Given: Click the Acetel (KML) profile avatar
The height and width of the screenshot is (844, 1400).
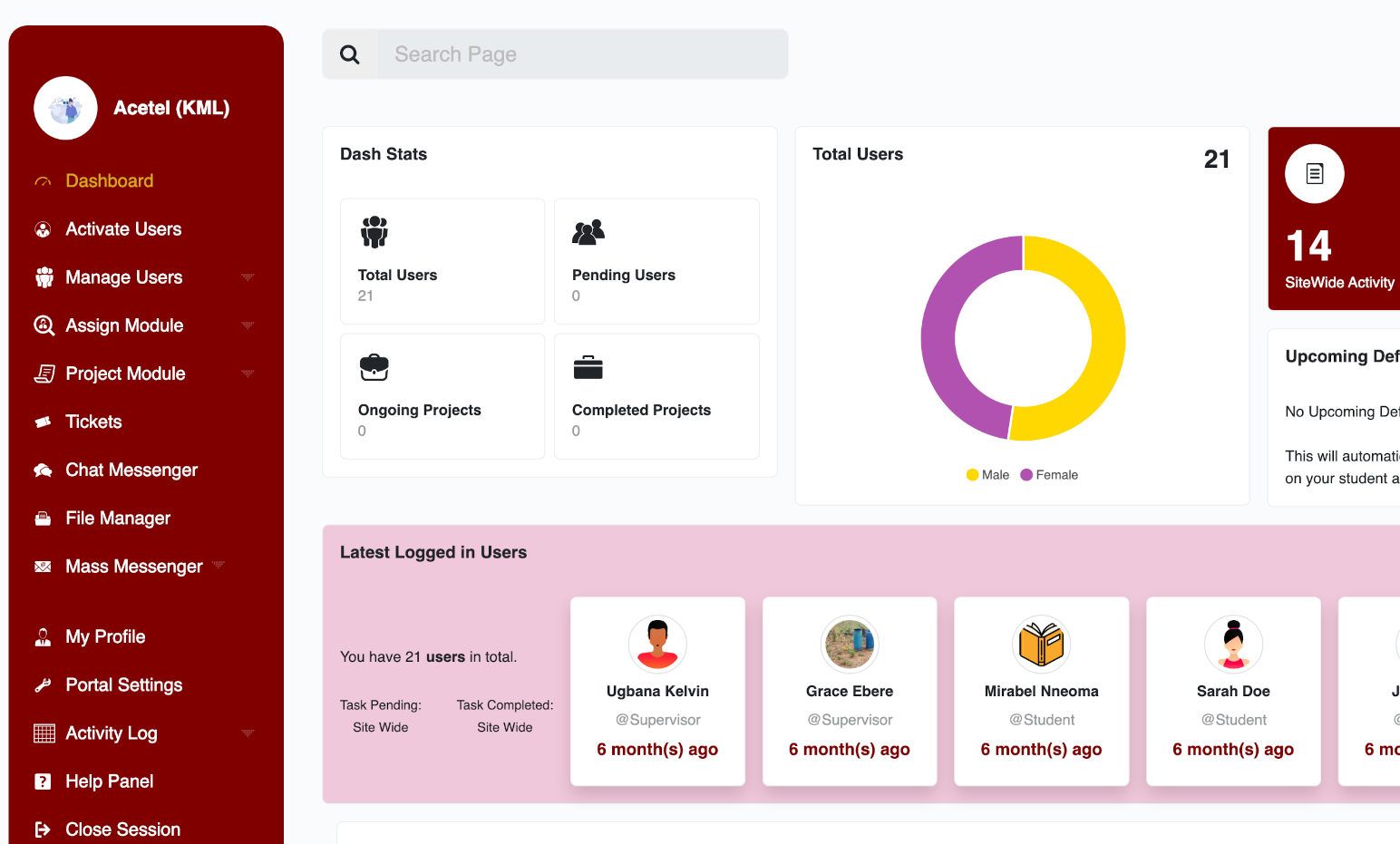Looking at the screenshot, I should tap(65, 108).
